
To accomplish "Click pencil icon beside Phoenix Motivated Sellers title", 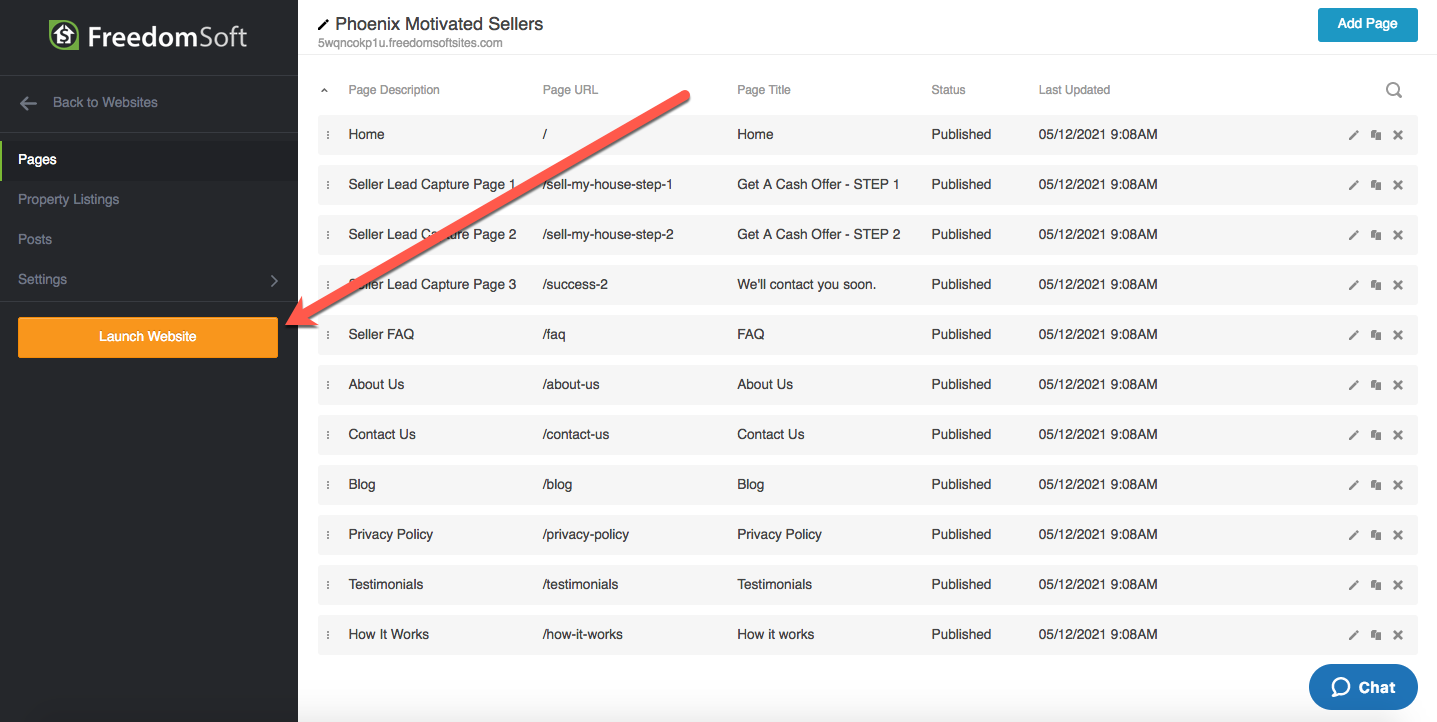I will (x=323, y=24).
